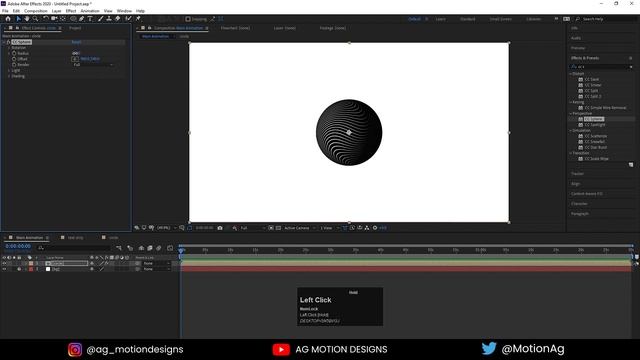Select the Ellipse shape tool
Viewport: 640px width, 360px height.
[x=73, y=19]
